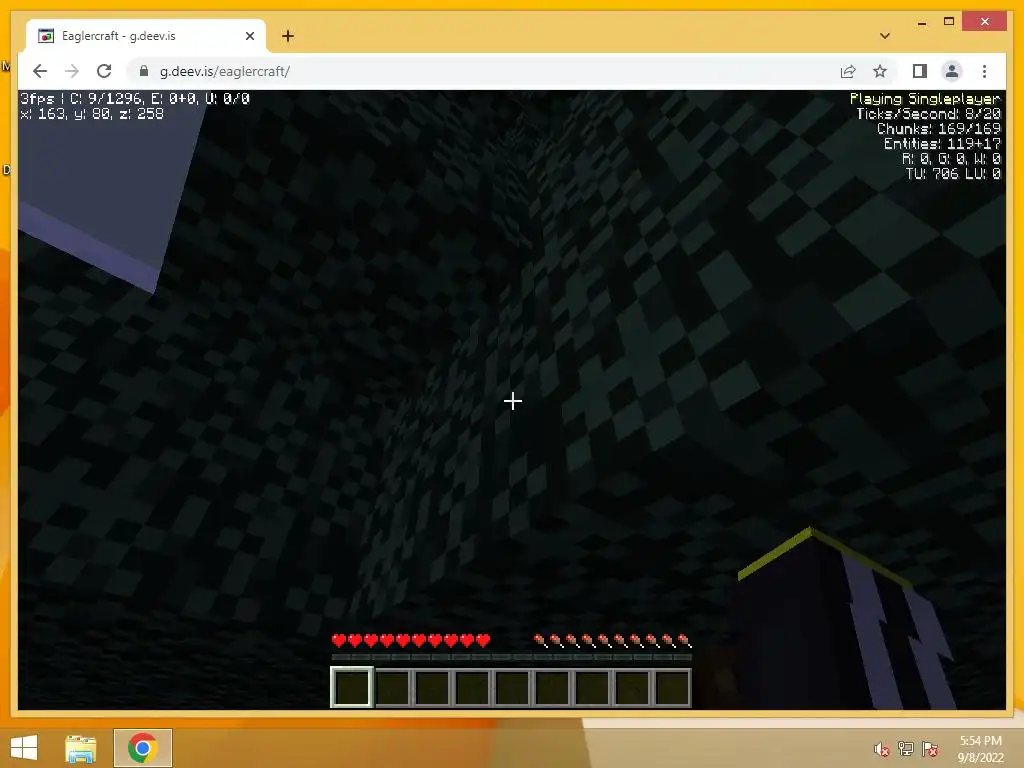View site info via the lock icon
Image resolution: width=1024 pixels, height=768 pixels.
point(144,71)
